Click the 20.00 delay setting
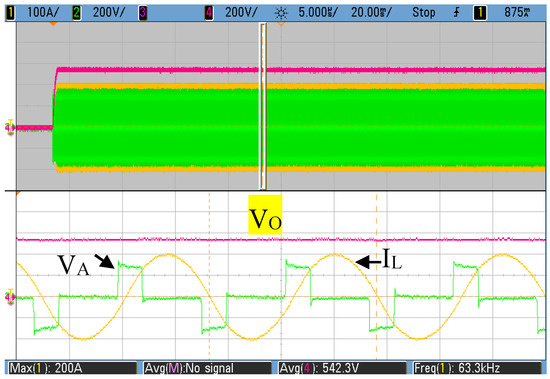This screenshot has height=379, width=550. click(x=371, y=13)
